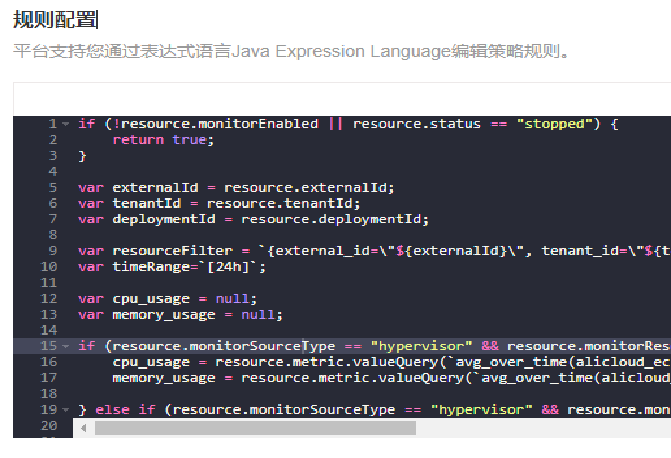Click 'var externalId = resource.externalId;' line
Viewport: 671px width, 458px height.
coord(236,187)
